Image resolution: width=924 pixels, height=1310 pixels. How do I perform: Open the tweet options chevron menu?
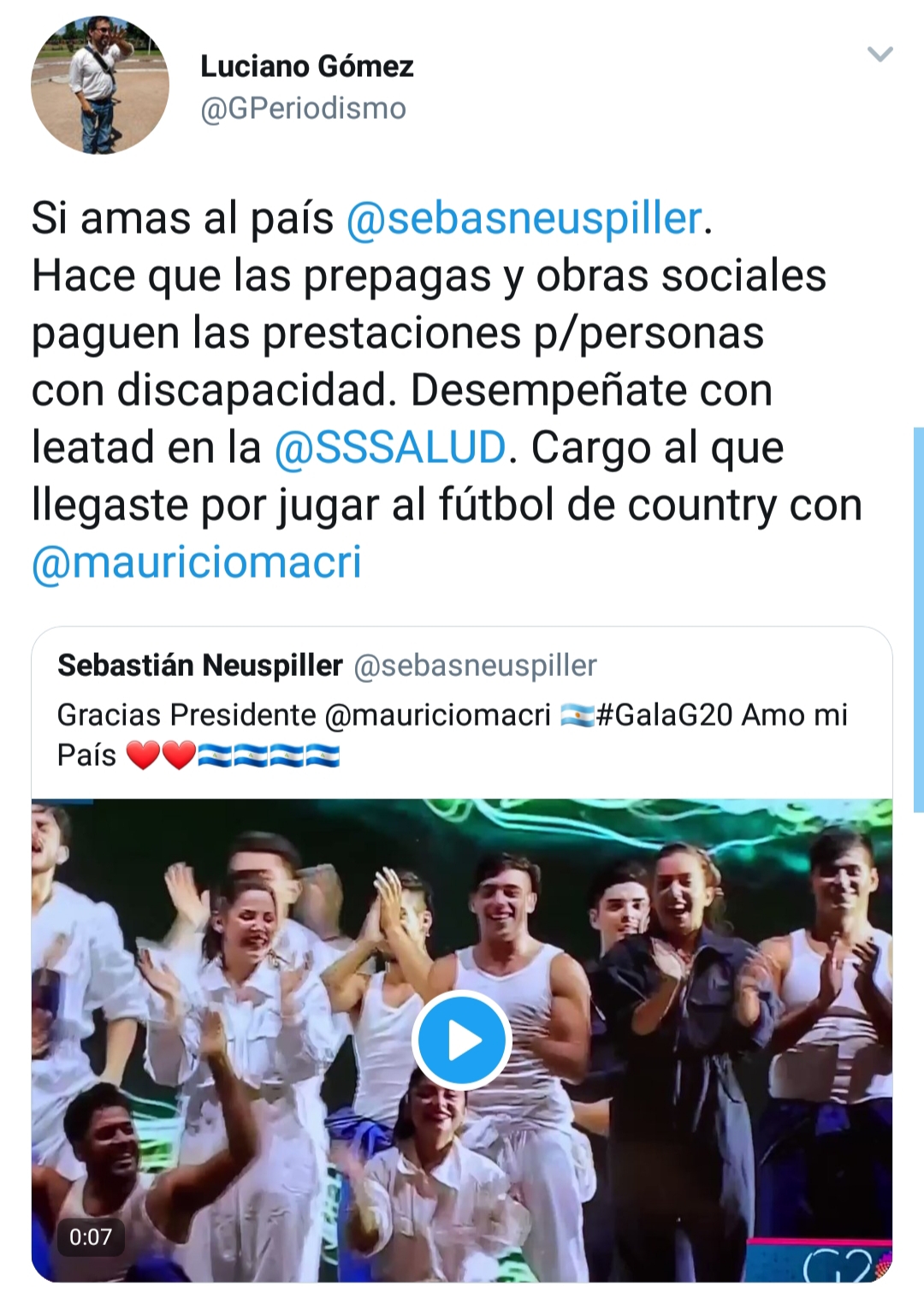click(x=880, y=55)
